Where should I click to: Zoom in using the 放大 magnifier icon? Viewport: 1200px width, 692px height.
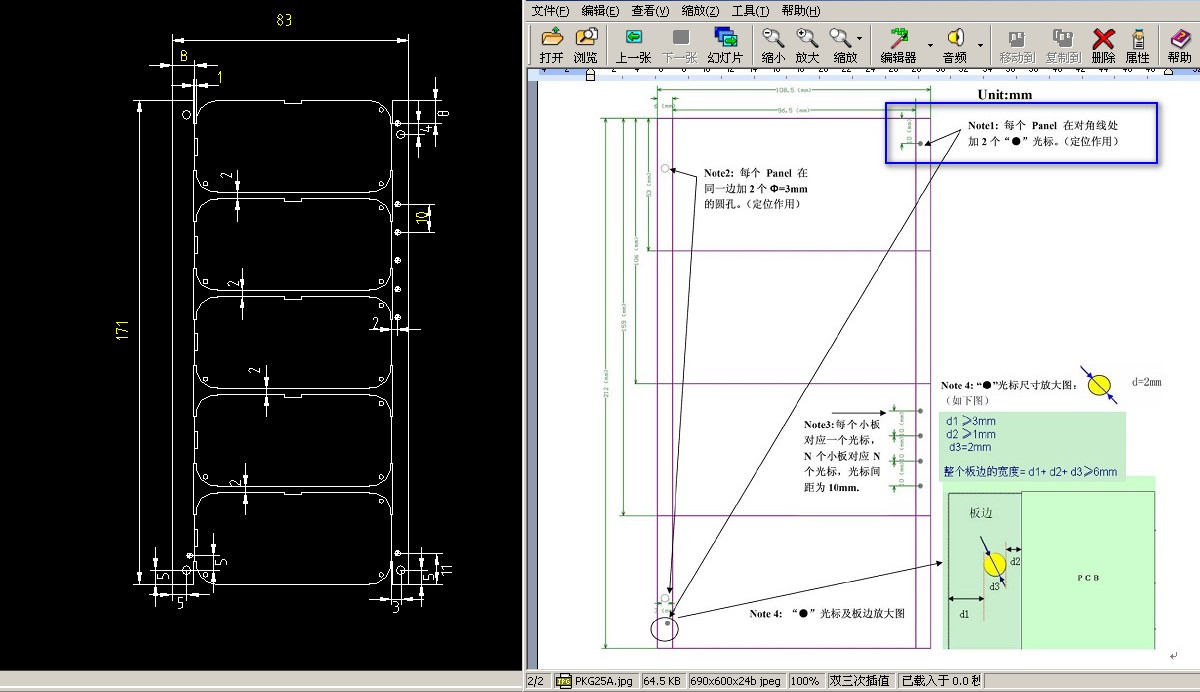pos(807,45)
